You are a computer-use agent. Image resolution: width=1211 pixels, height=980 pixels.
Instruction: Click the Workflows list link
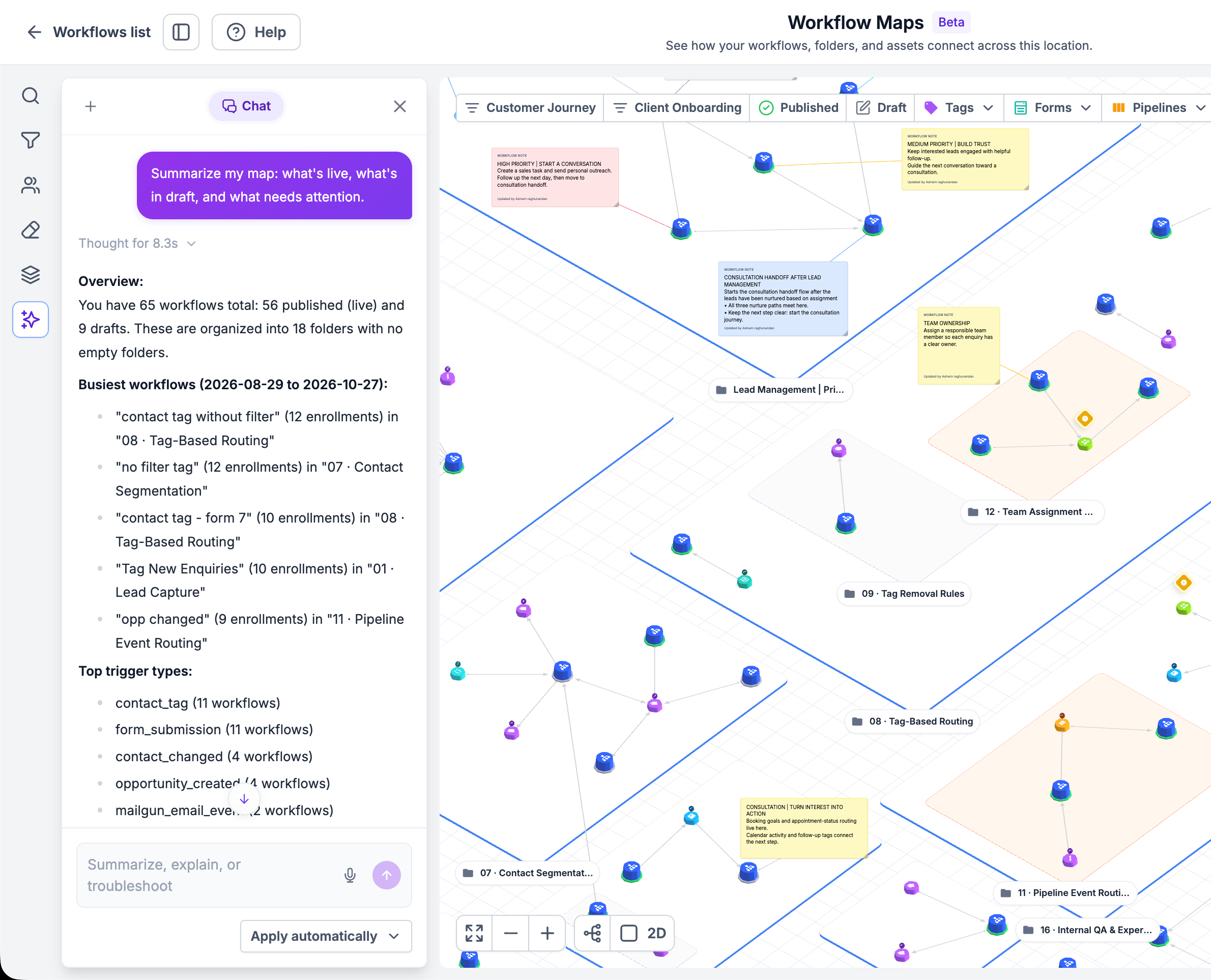click(102, 32)
